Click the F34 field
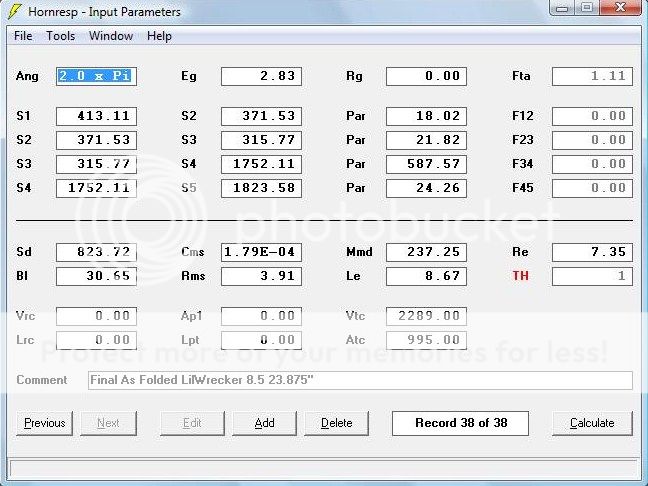Image resolution: width=648 pixels, height=486 pixels. coord(592,164)
